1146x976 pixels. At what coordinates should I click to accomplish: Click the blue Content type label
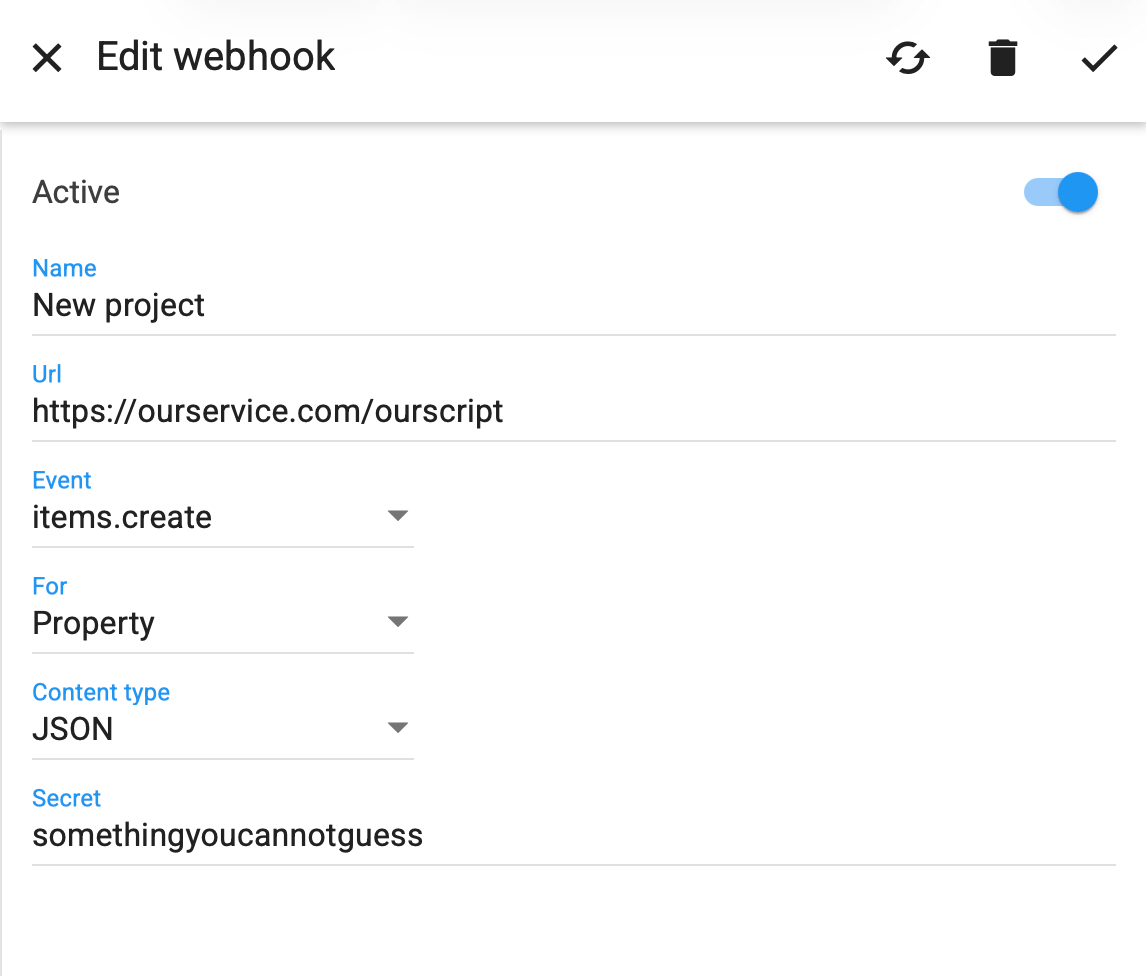pyautogui.click(x=101, y=692)
